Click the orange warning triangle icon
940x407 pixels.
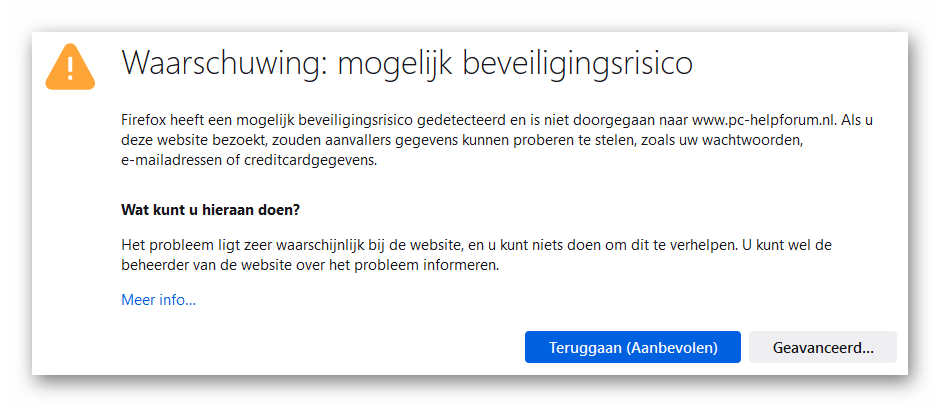click(70, 67)
